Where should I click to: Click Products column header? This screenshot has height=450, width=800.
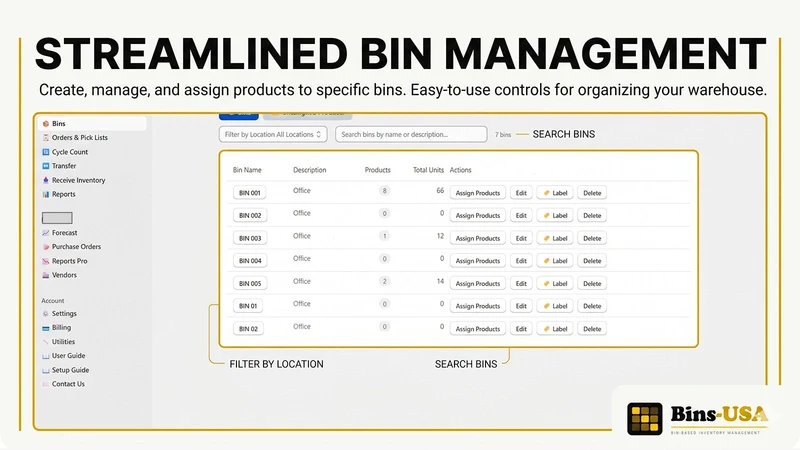pos(378,170)
